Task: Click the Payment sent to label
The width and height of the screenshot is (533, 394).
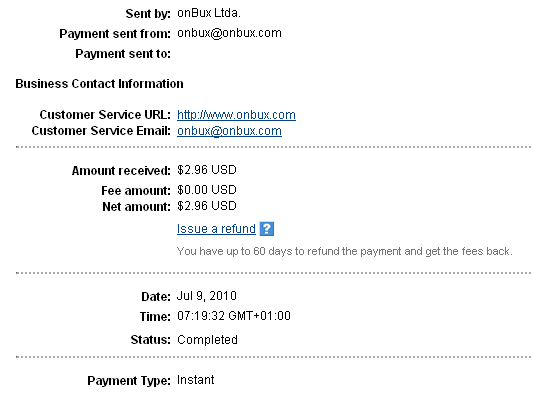Action: 123,54
